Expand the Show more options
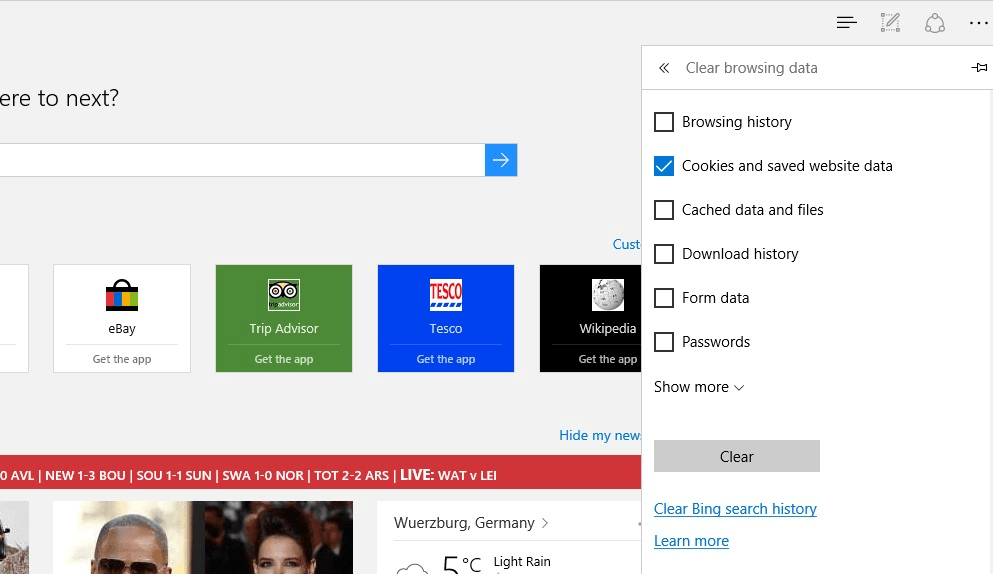993x574 pixels. [x=699, y=387]
